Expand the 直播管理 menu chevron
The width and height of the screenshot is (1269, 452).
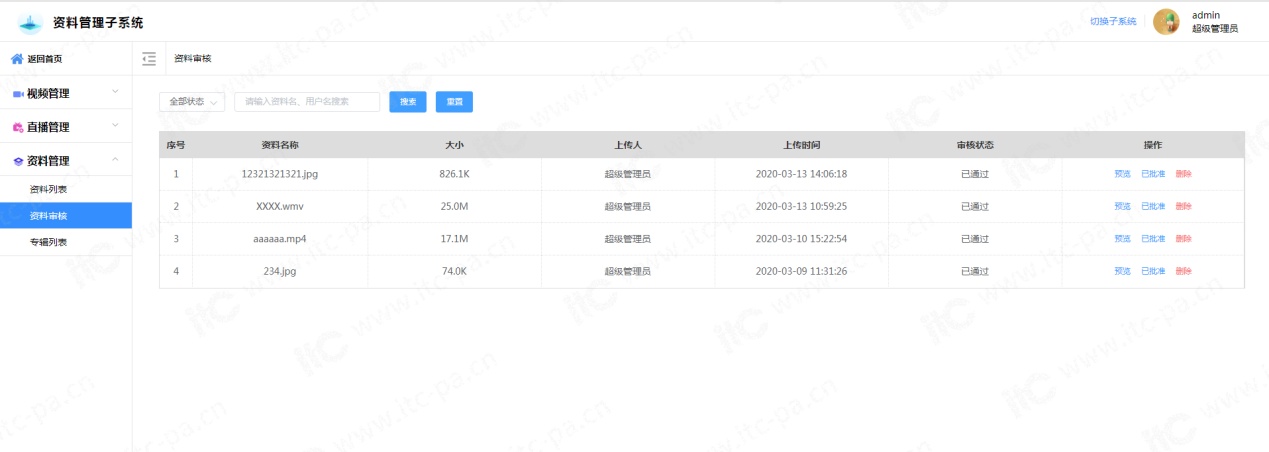click(x=115, y=126)
